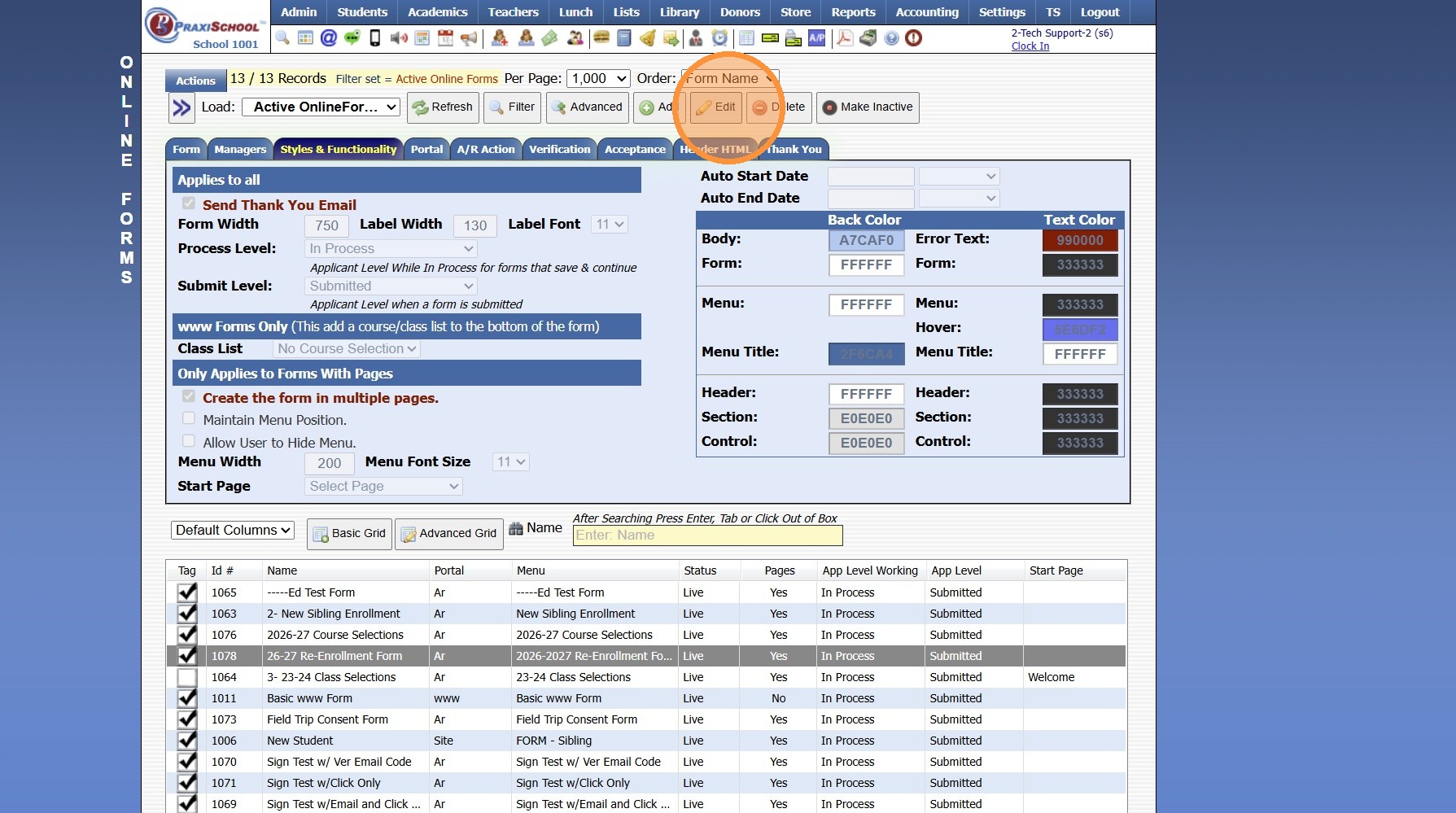1456x813 pixels.
Task: Click the mobile phone icon
Action: tap(375, 38)
